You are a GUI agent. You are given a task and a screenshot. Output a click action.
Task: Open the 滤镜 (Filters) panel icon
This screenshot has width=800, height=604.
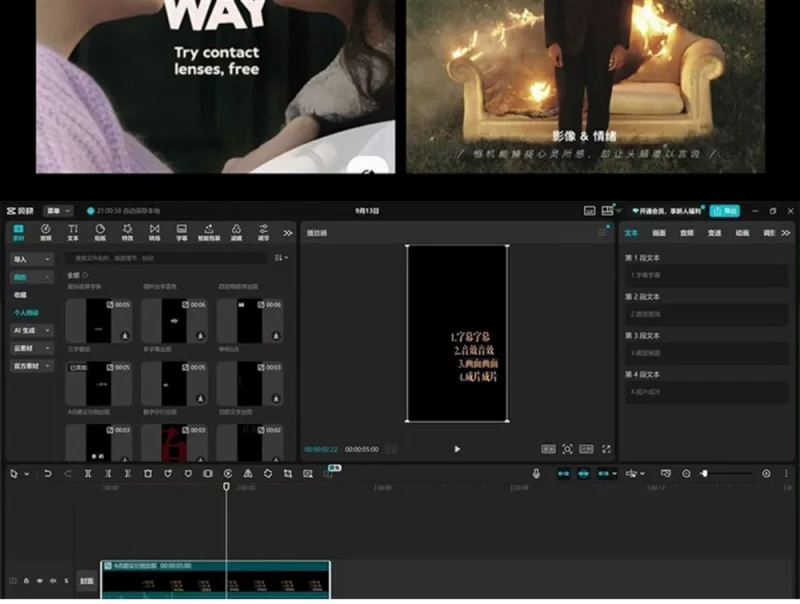(x=236, y=233)
